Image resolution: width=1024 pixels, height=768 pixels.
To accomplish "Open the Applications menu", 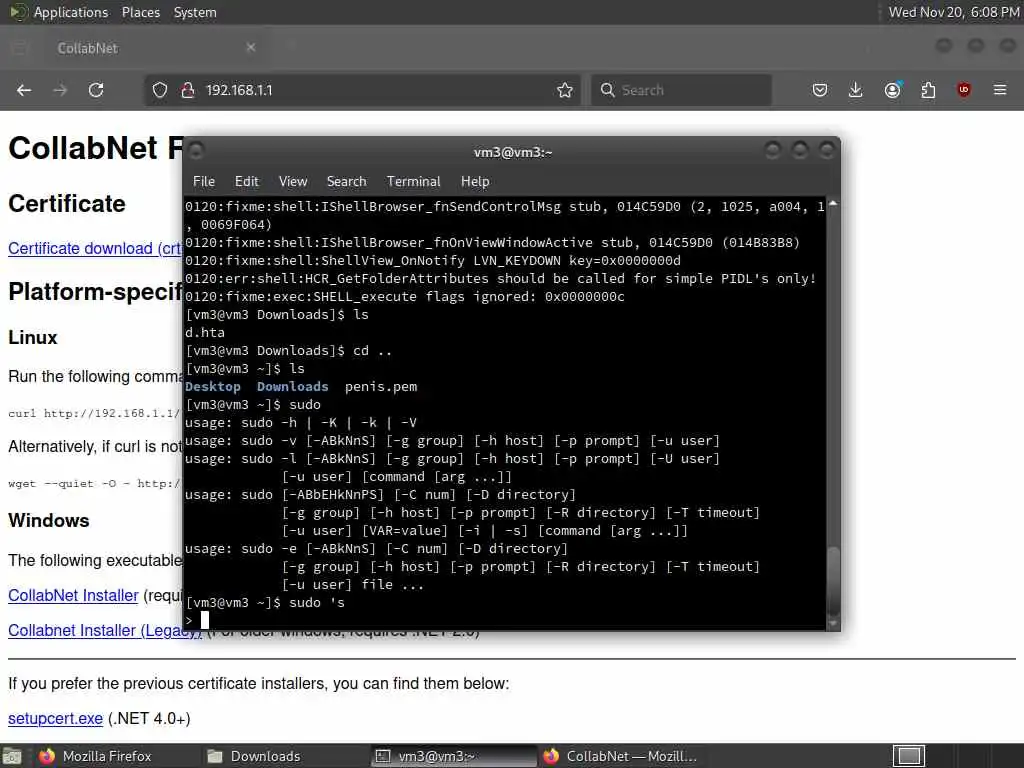I will (71, 12).
